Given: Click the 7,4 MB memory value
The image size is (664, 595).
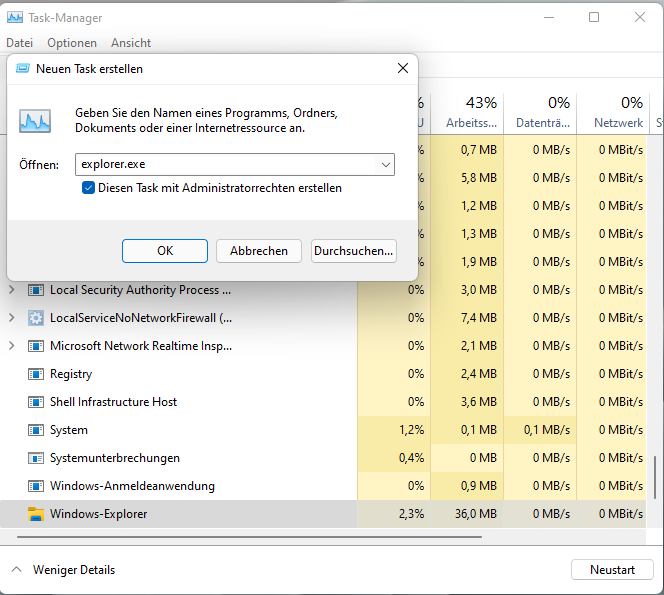Looking at the screenshot, I should click(479, 318).
